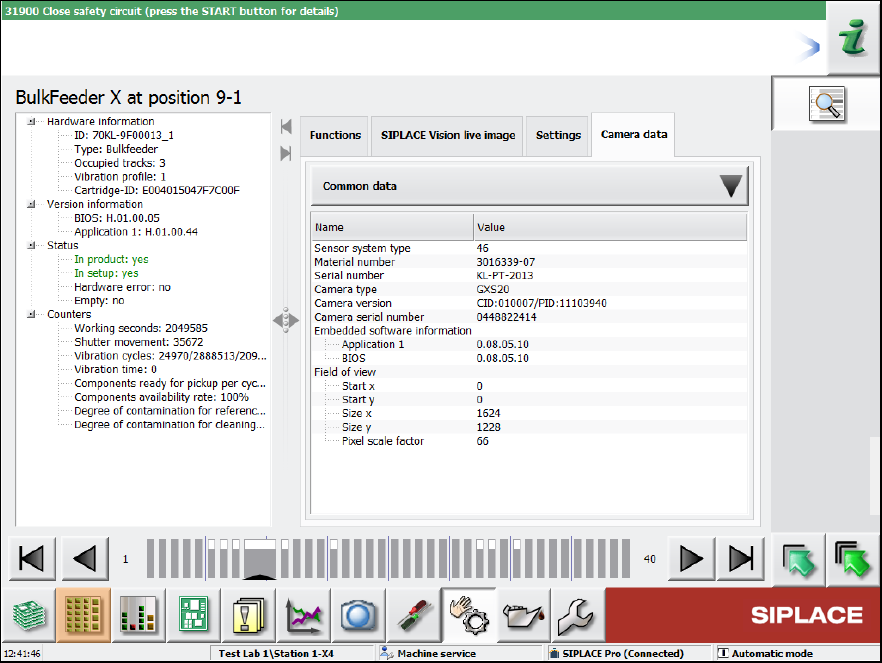Click the feeder position slider track
This screenshot has height=663, width=882.
click(x=390, y=559)
